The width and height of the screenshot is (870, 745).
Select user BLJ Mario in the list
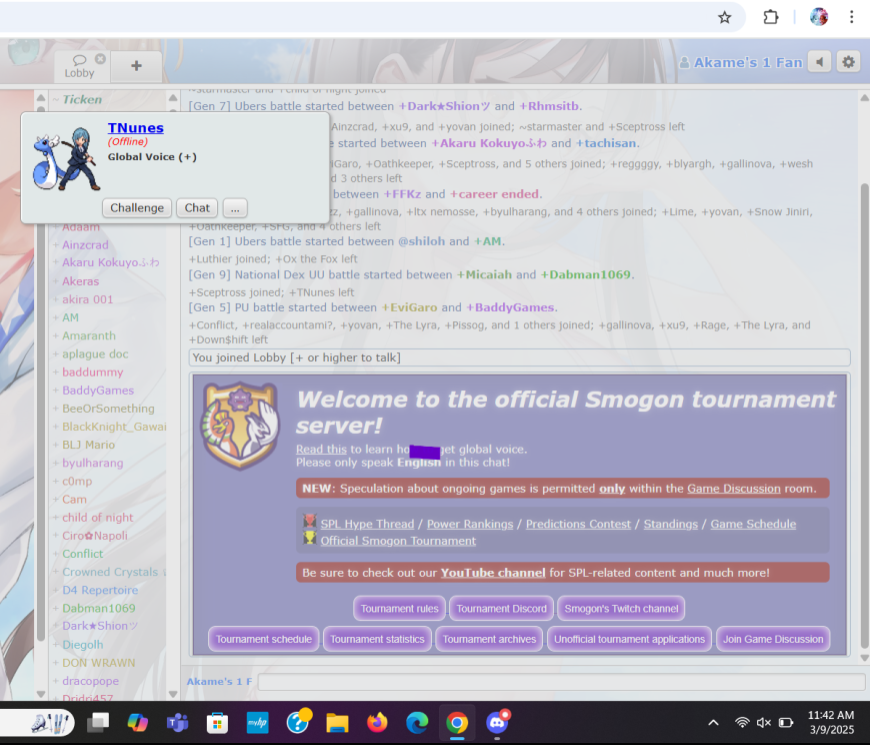coord(88,445)
